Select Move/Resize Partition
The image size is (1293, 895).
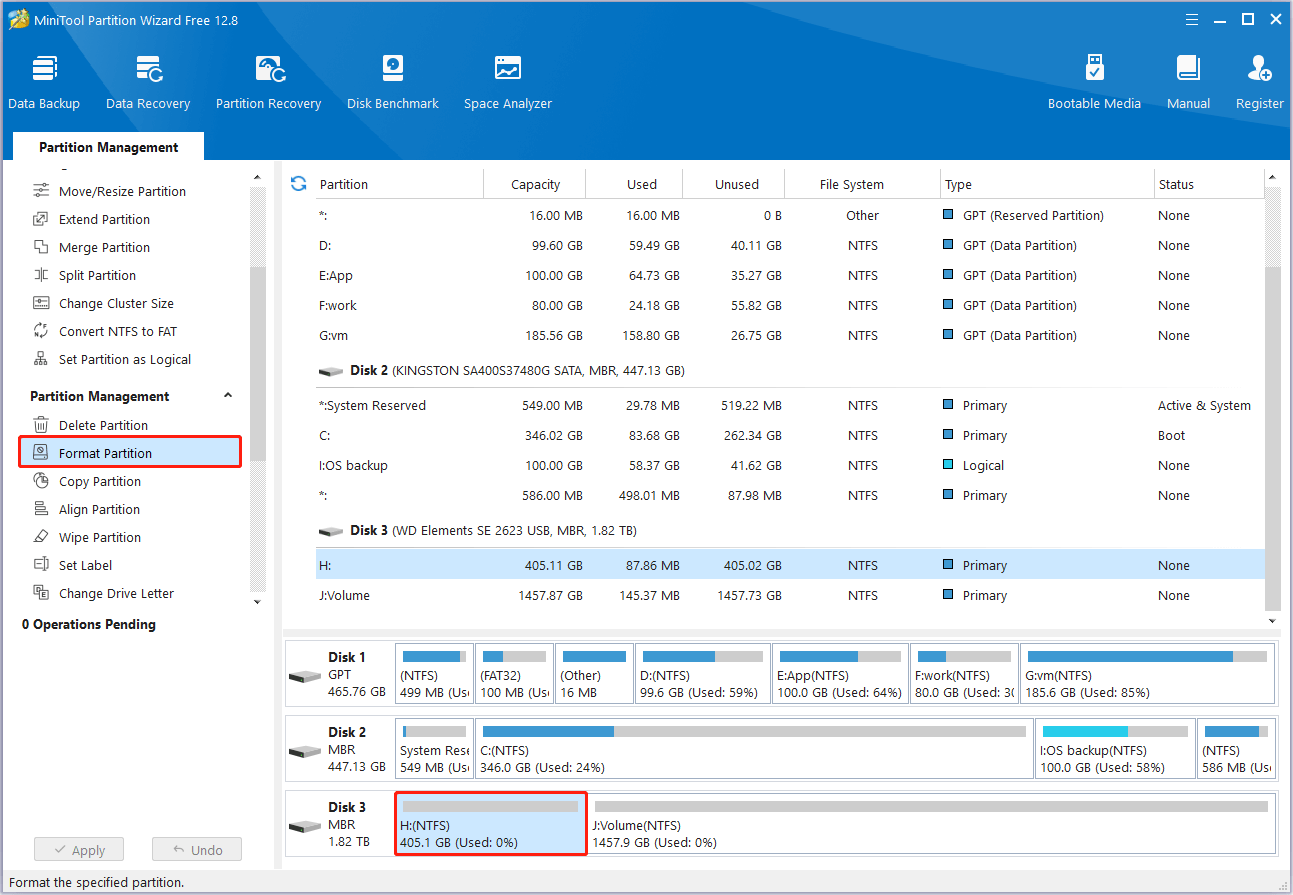pyautogui.click(x=122, y=191)
